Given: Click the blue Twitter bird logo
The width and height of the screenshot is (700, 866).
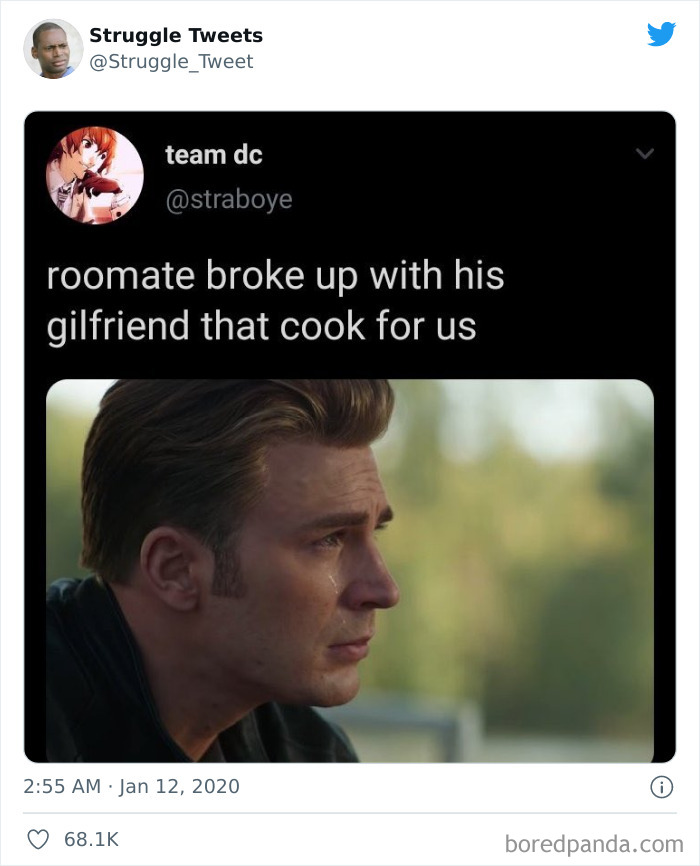Looking at the screenshot, I should pyautogui.click(x=661, y=34).
